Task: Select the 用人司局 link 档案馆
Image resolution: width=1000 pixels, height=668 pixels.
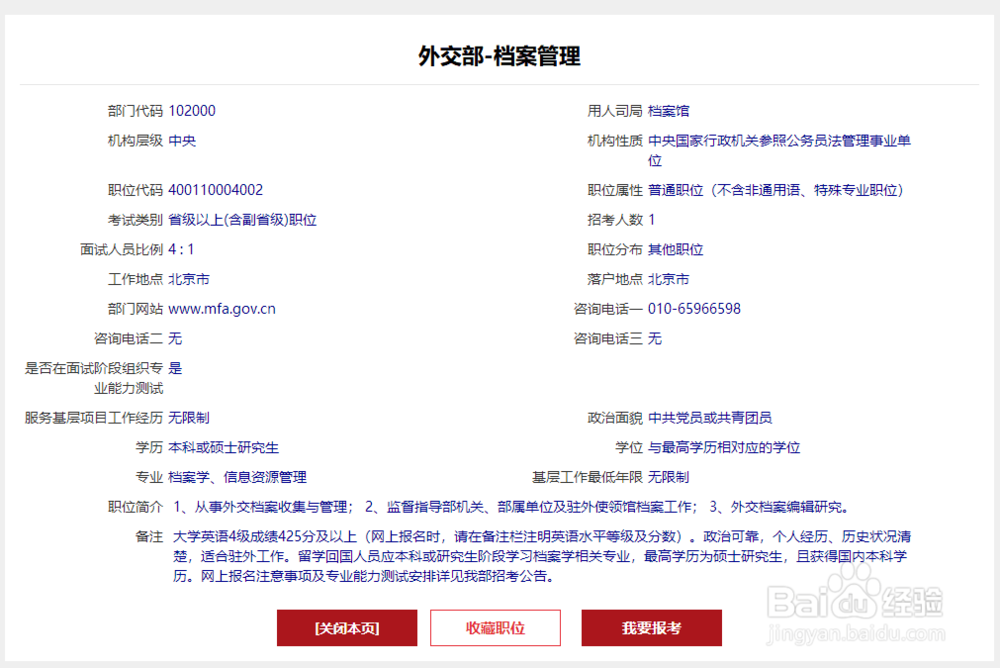Action: click(668, 110)
